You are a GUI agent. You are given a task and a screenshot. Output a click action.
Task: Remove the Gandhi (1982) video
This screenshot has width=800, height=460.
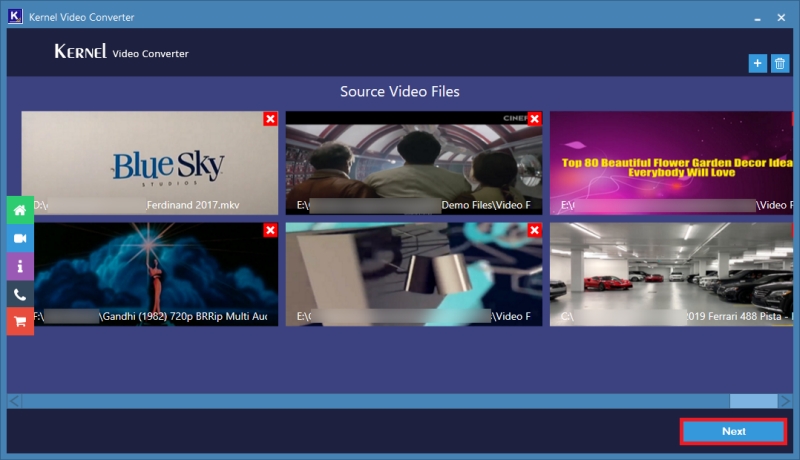tap(270, 230)
